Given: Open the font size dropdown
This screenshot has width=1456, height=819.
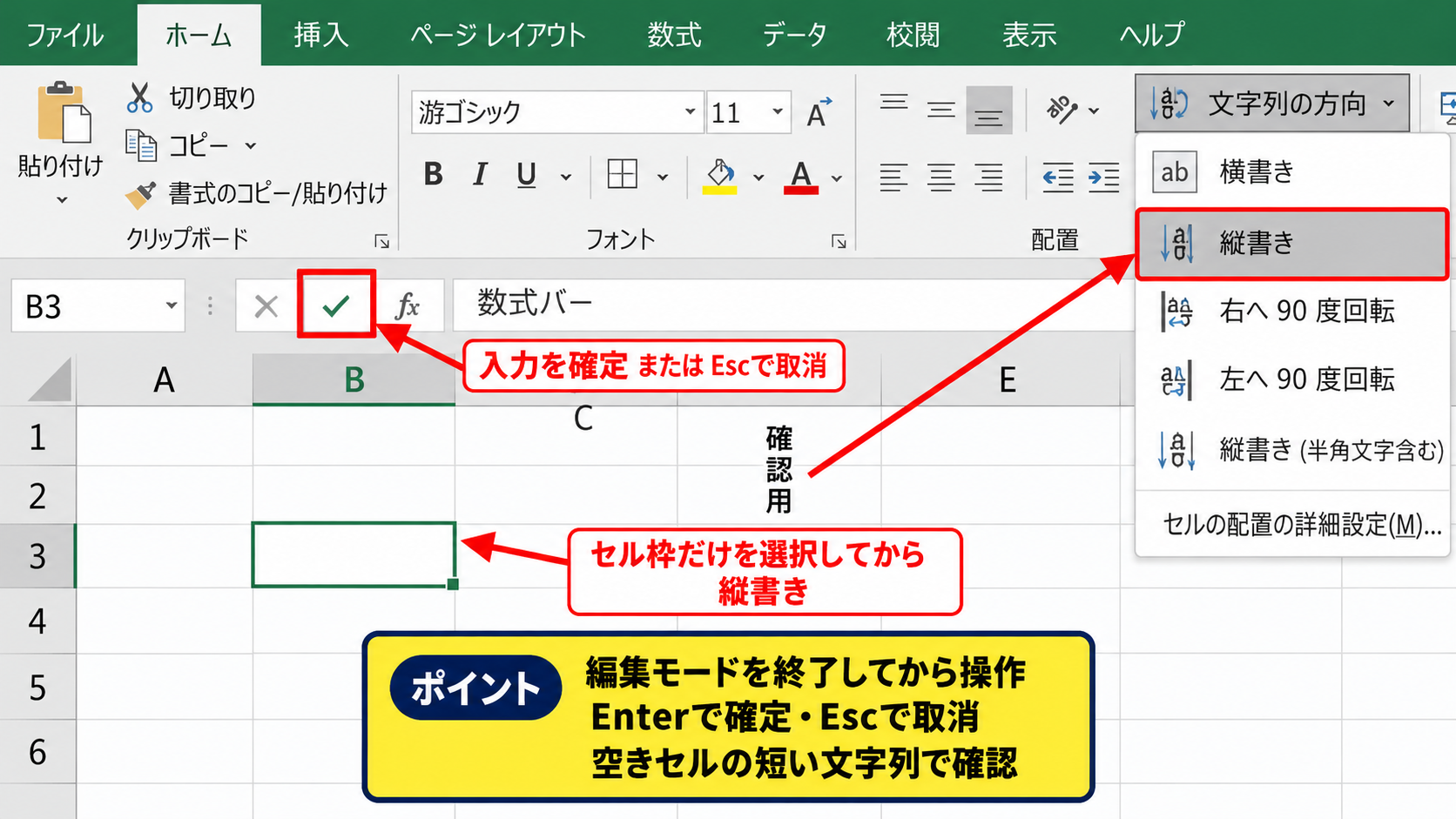Looking at the screenshot, I should (x=778, y=112).
